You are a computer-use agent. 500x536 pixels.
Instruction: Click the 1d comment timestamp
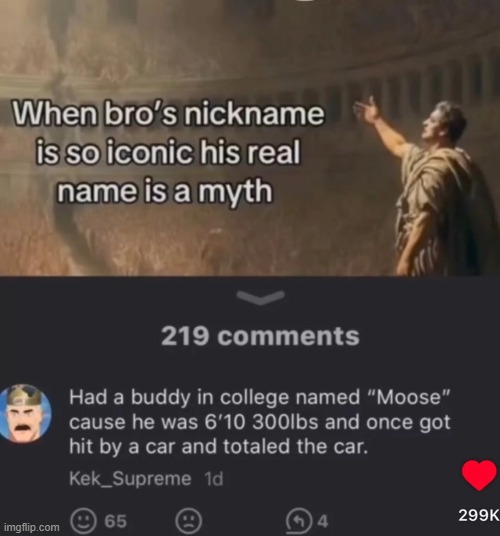point(214,479)
